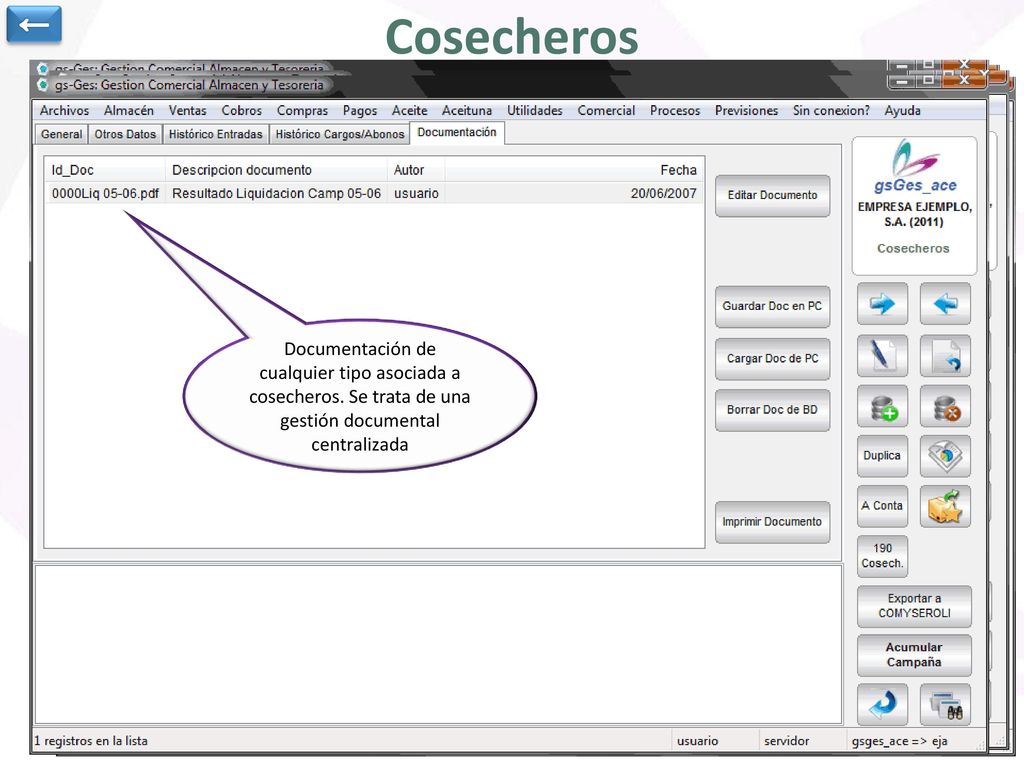This screenshot has height=768, width=1024.
Task: Open the Comercial menu
Action: click(606, 110)
